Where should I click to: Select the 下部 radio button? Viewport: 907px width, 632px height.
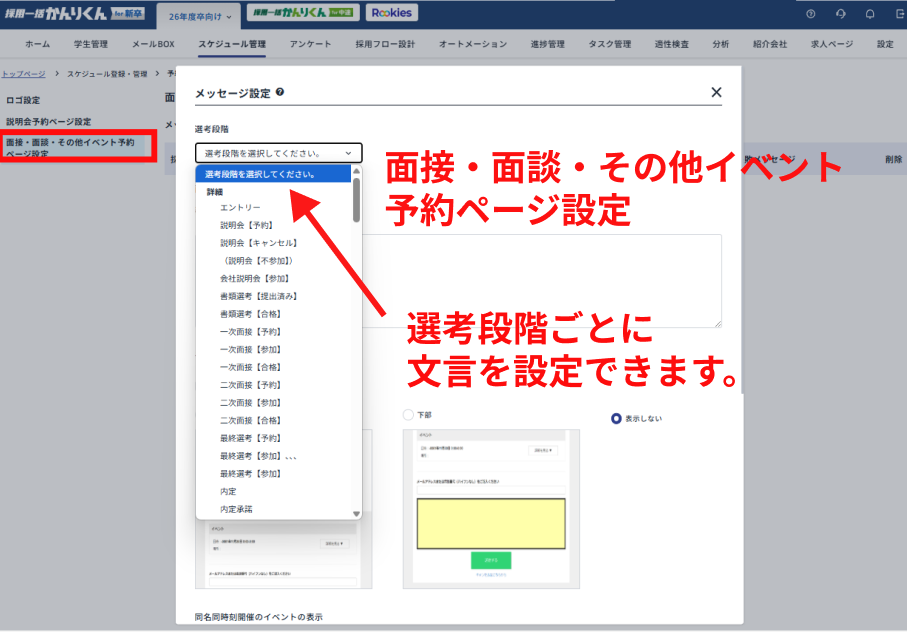(410, 414)
